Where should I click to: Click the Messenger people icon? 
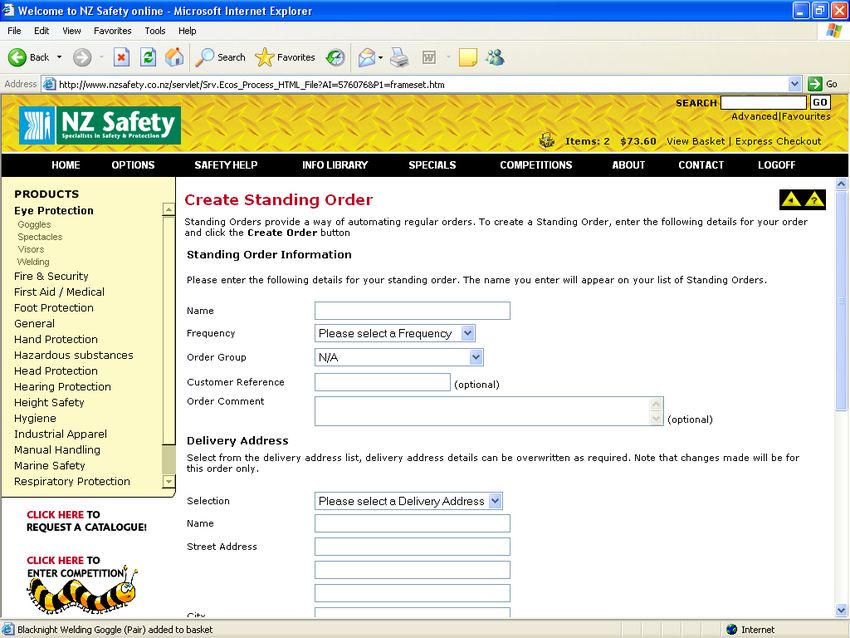pyautogui.click(x=495, y=57)
